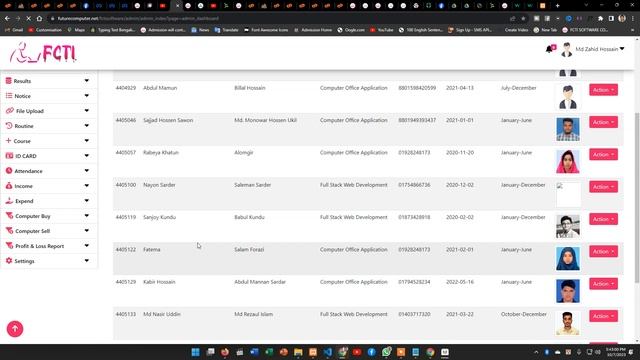The width and height of the screenshot is (640, 360).
Task: Open Action dropdown for Nayon Sarder
Action: 603,187
